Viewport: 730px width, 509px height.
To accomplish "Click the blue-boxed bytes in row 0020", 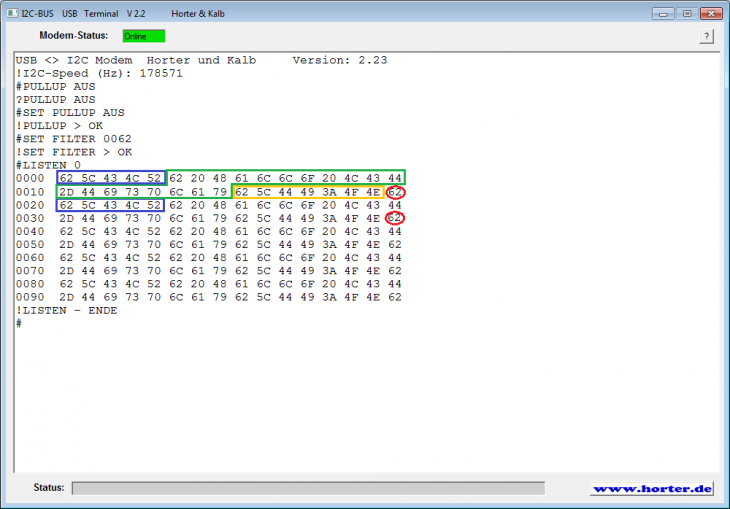I will pyautogui.click(x=110, y=205).
